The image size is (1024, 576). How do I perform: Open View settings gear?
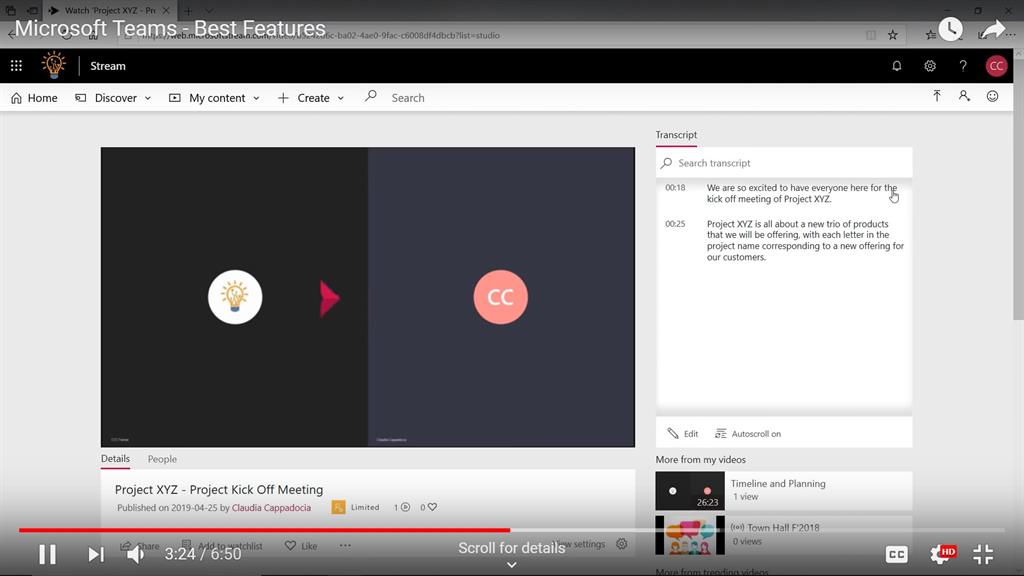[621, 543]
